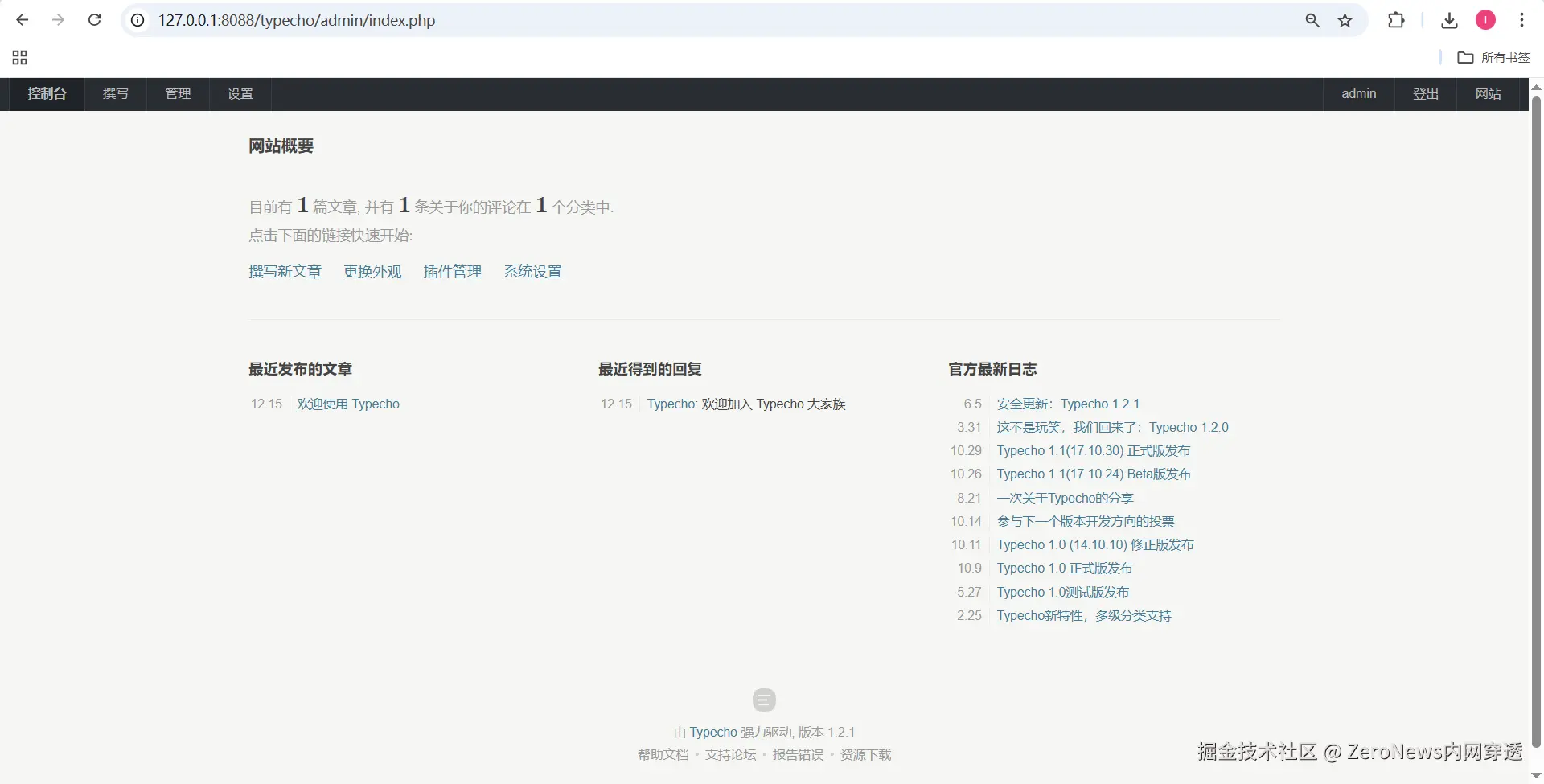Open the post 欢迎使用 Typecho
Viewport: 1544px width, 784px height.
click(x=348, y=404)
